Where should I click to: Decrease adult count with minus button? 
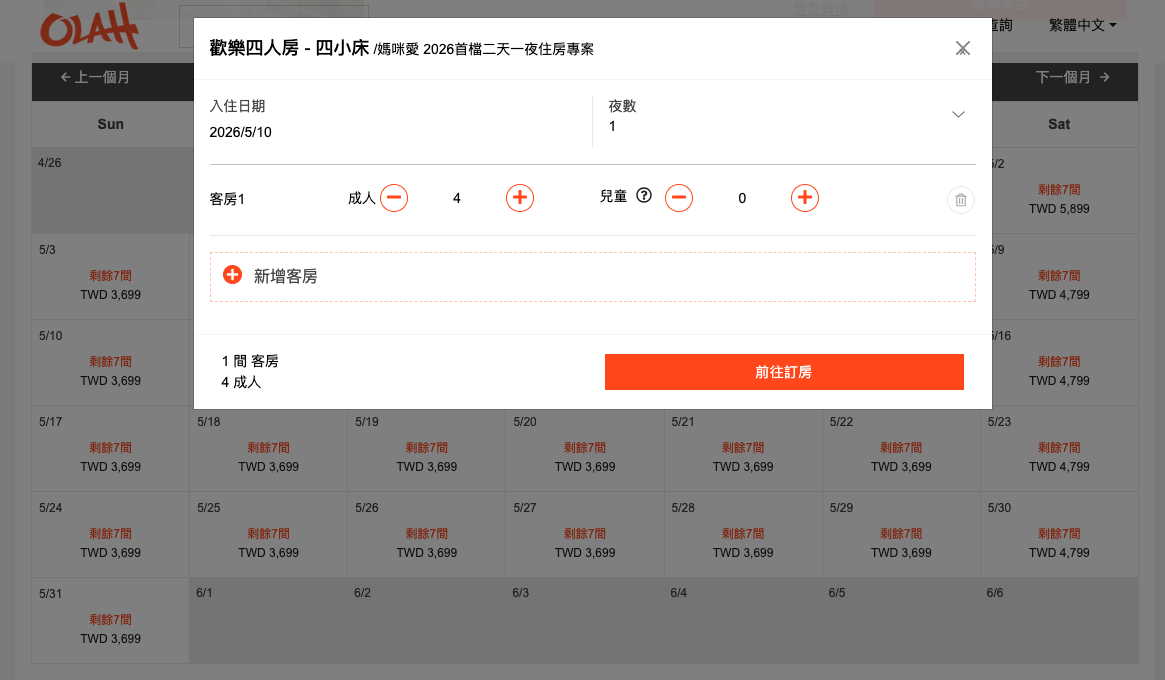394,198
